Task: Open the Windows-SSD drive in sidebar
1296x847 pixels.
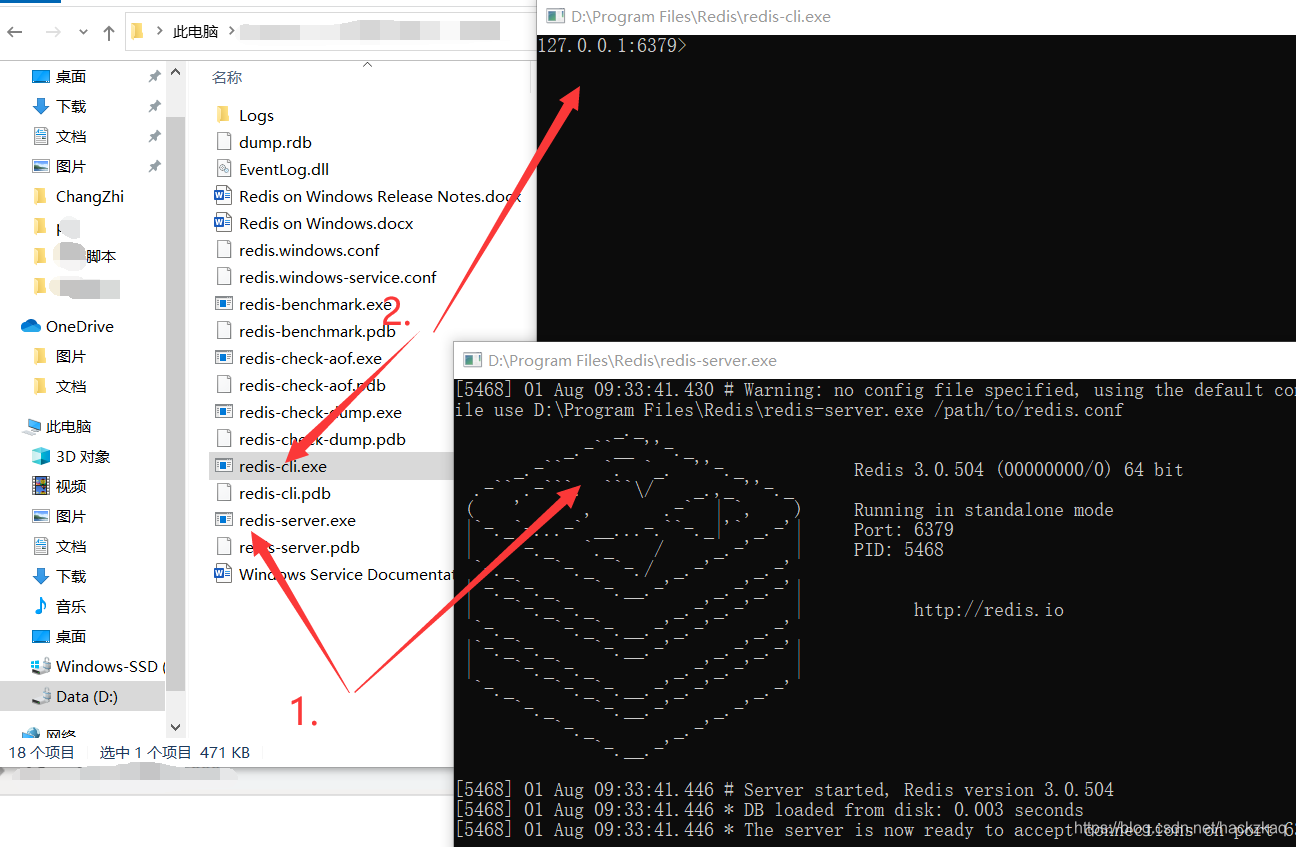Action: [107, 666]
